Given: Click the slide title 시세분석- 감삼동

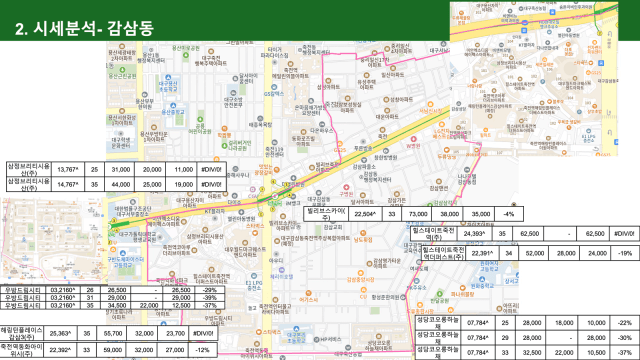Looking at the screenshot, I should [x=84, y=28].
